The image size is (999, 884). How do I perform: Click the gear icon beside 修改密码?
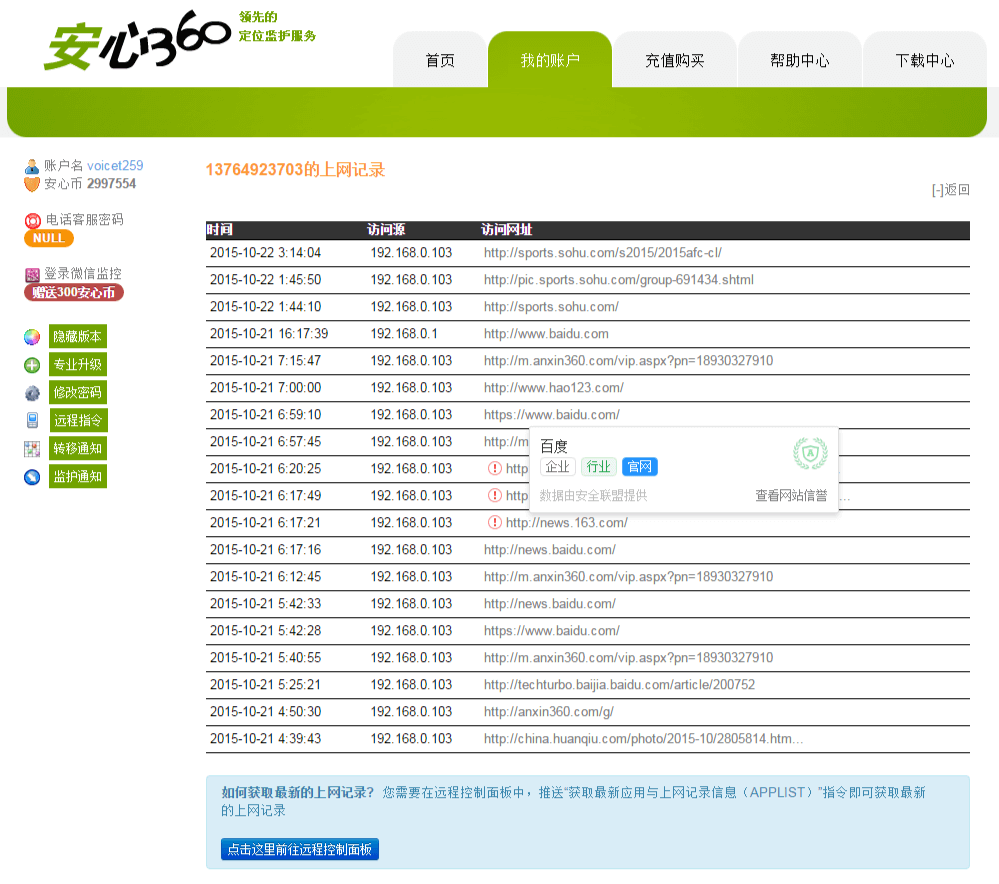coord(32,393)
